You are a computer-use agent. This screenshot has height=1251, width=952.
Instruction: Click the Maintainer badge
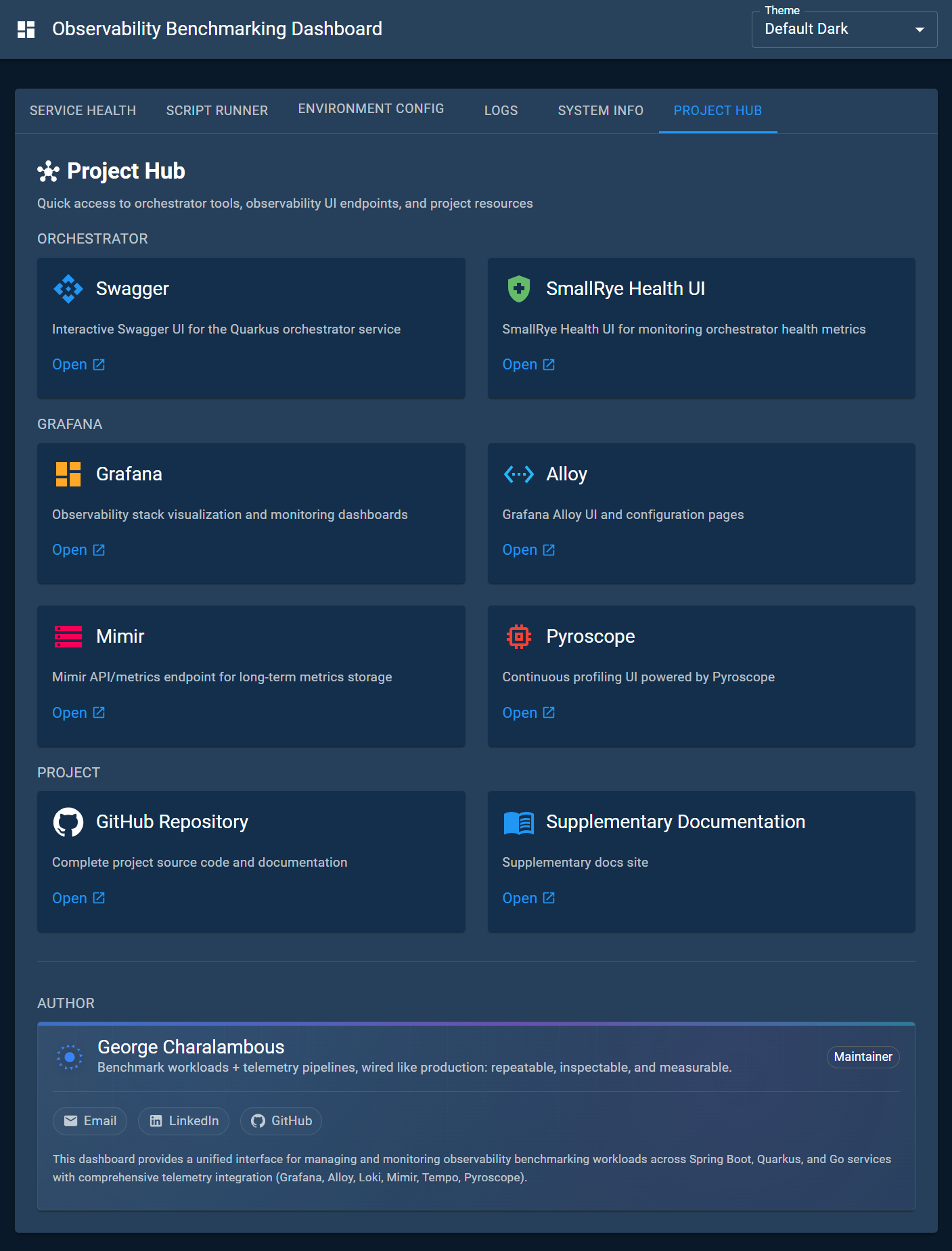863,1057
